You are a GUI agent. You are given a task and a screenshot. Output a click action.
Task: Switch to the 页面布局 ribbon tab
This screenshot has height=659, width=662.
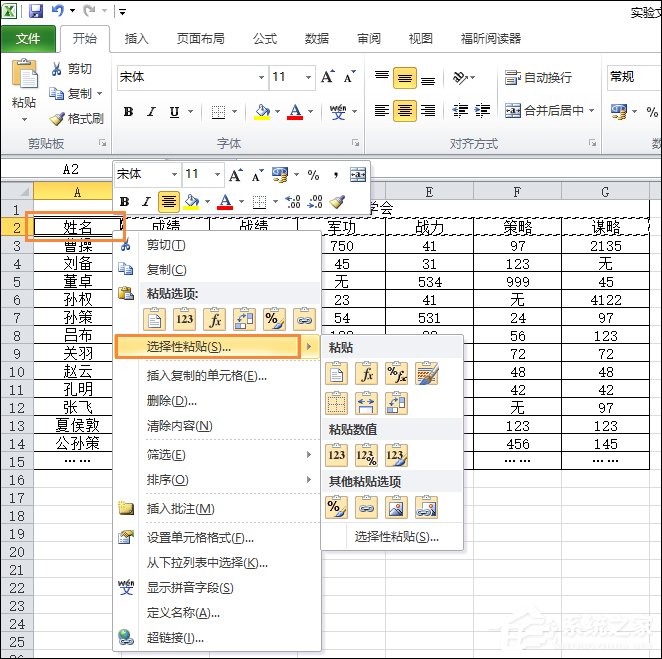(200, 39)
